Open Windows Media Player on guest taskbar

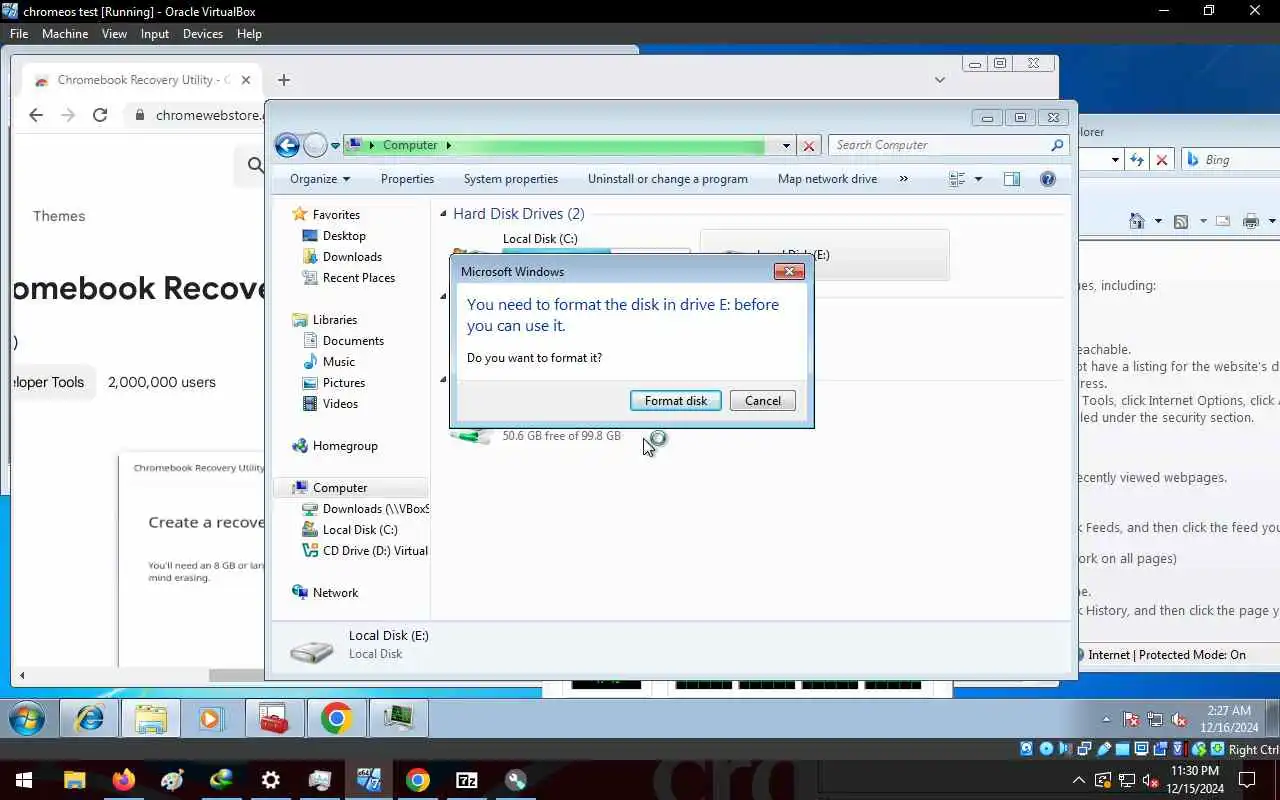tap(211, 718)
